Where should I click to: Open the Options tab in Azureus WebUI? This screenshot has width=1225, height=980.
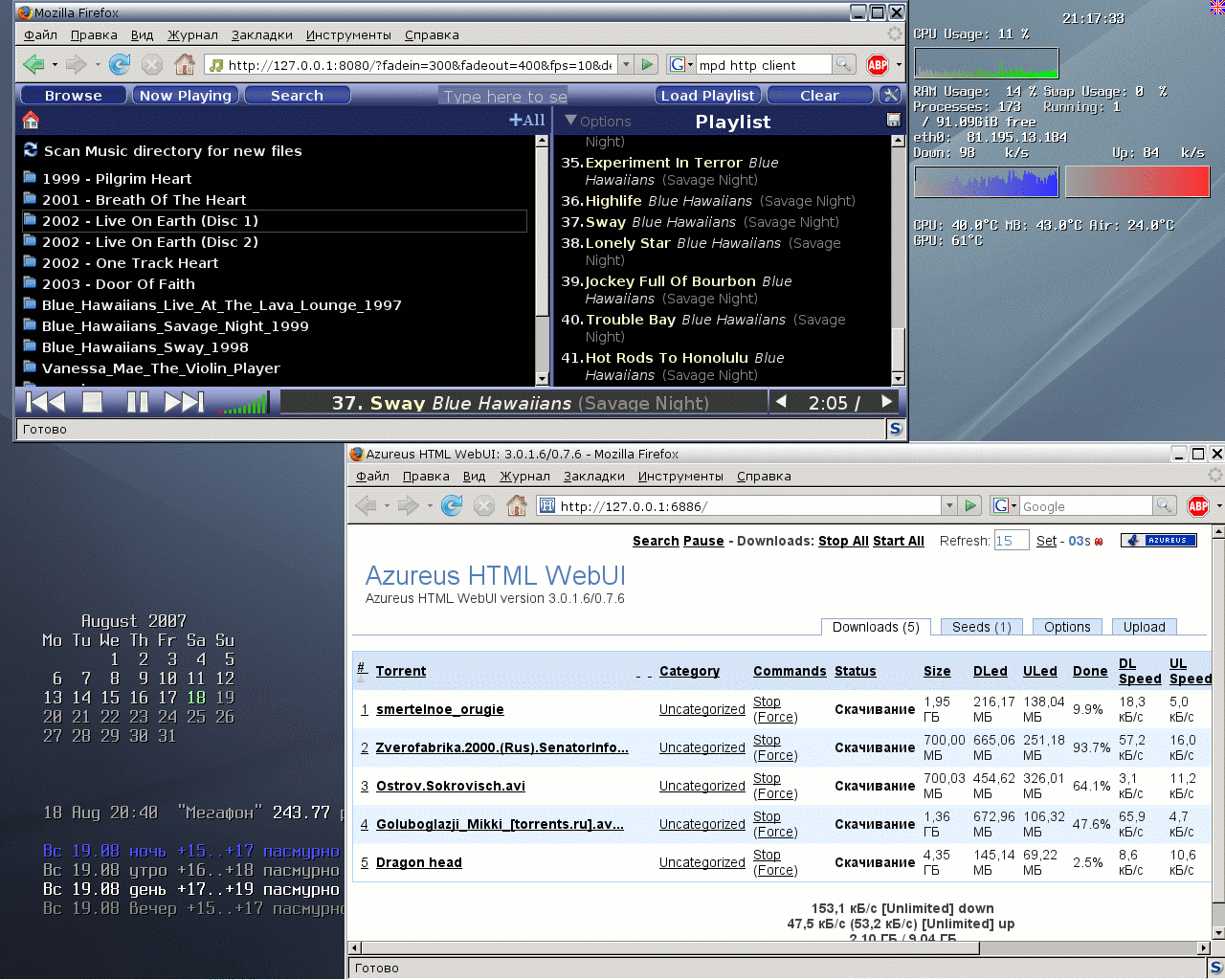click(1067, 627)
